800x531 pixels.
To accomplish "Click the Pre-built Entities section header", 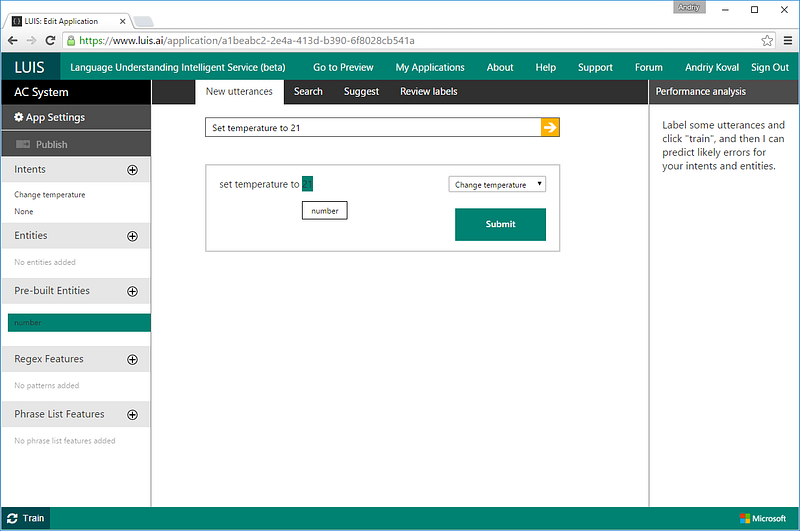I will (76, 291).
